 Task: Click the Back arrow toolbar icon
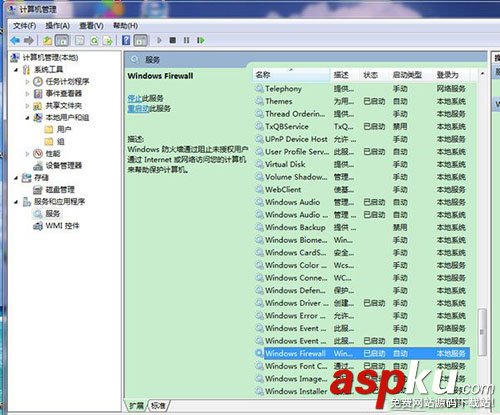pyautogui.click(x=15, y=41)
